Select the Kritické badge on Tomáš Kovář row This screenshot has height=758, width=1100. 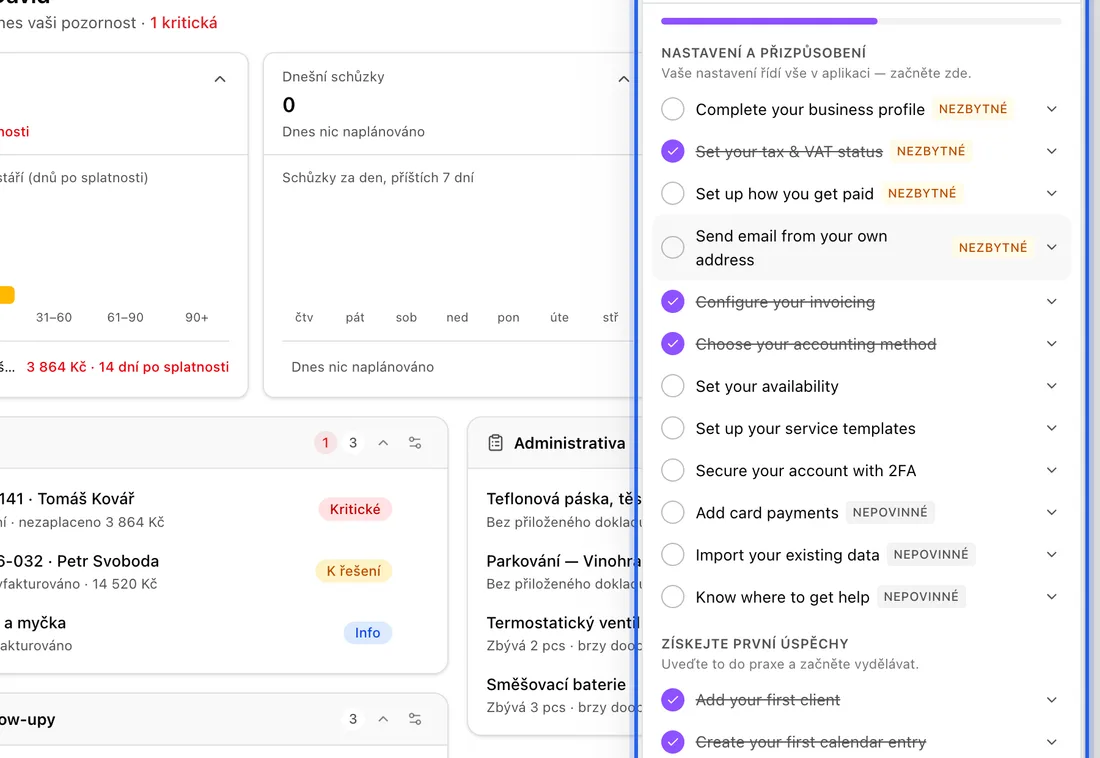point(355,509)
